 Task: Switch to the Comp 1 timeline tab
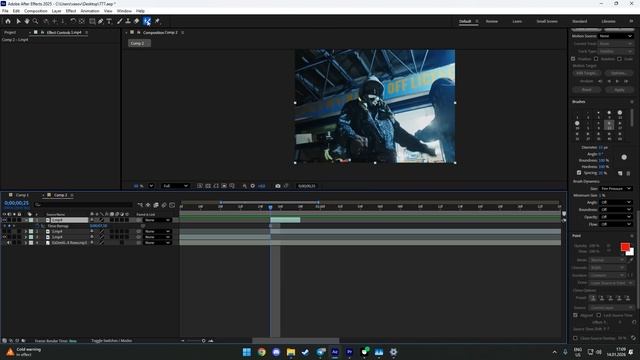coord(22,195)
